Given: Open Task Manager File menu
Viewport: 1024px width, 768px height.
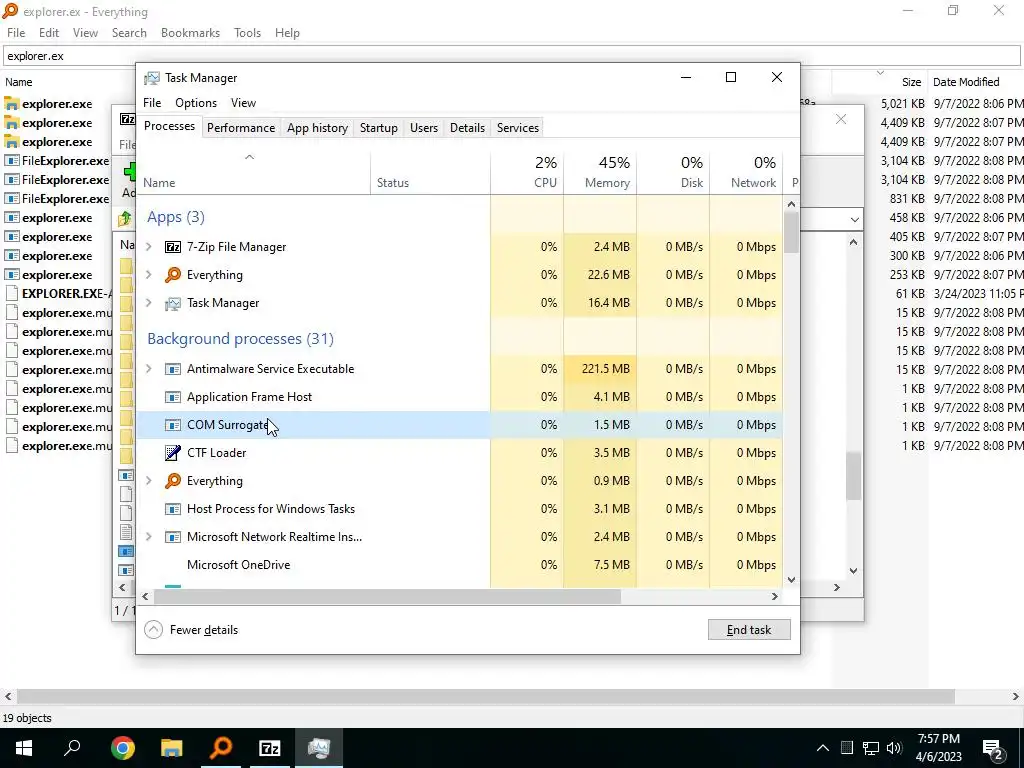Looking at the screenshot, I should pos(152,103).
